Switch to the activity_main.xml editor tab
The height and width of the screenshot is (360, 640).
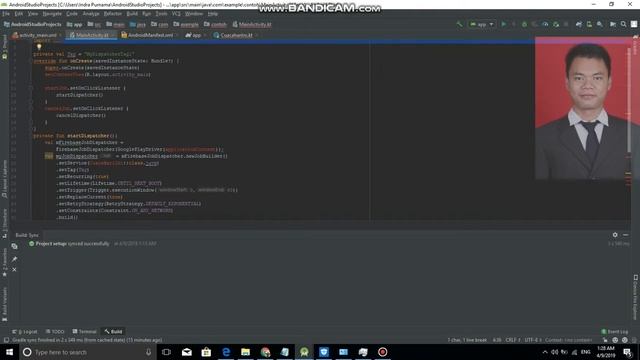[x=37, y=36]
